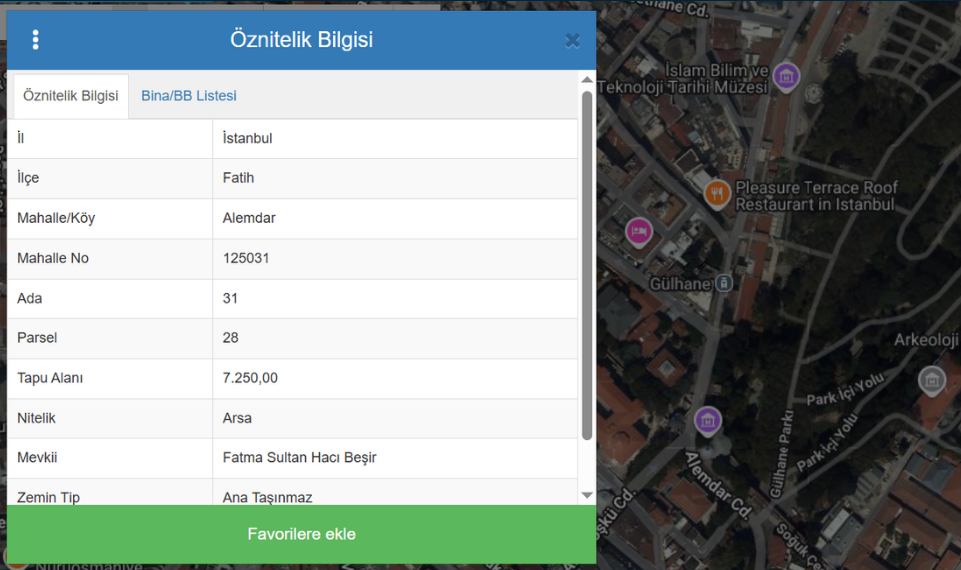The width and height of the screenshot is (961, 570).
Task: Select the Gülhane tram station icon
Action: [x=723, y=284]
